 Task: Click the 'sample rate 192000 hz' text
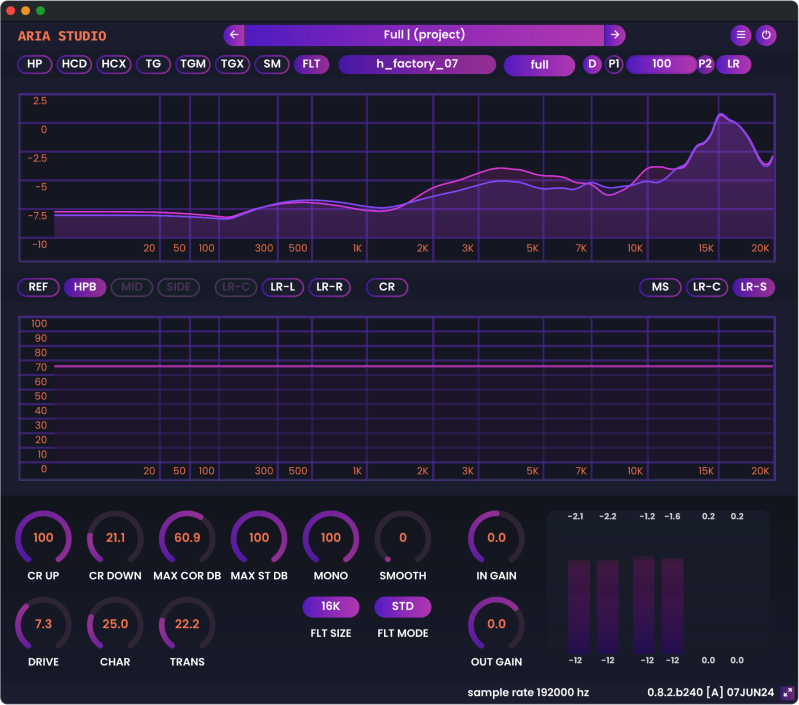click(528, 693)
